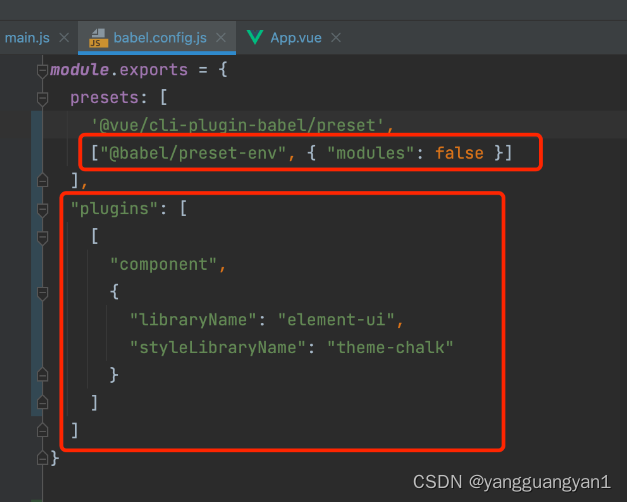627x502 pixels.
Task: Click fold end marker beside module.exports closing brace
Action: coord(42,458)
